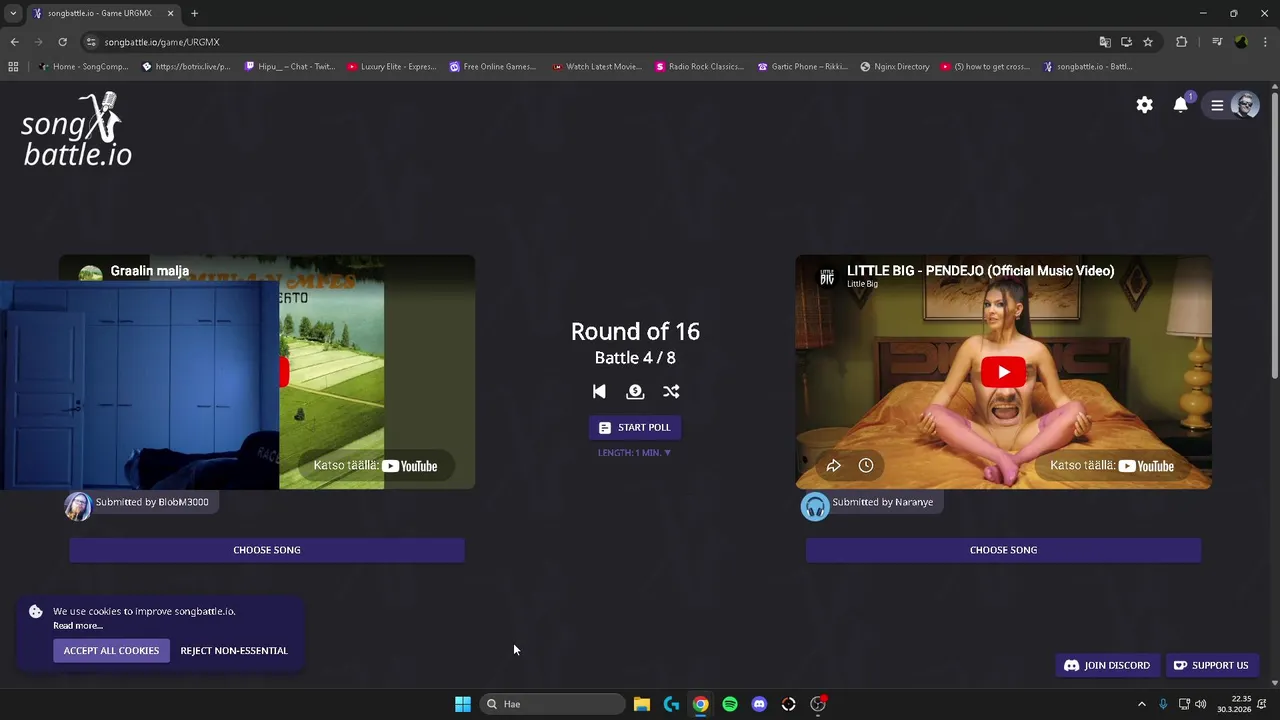1280x720 pixels.
Task: Open a new browser tab
Action: [194, 13]
